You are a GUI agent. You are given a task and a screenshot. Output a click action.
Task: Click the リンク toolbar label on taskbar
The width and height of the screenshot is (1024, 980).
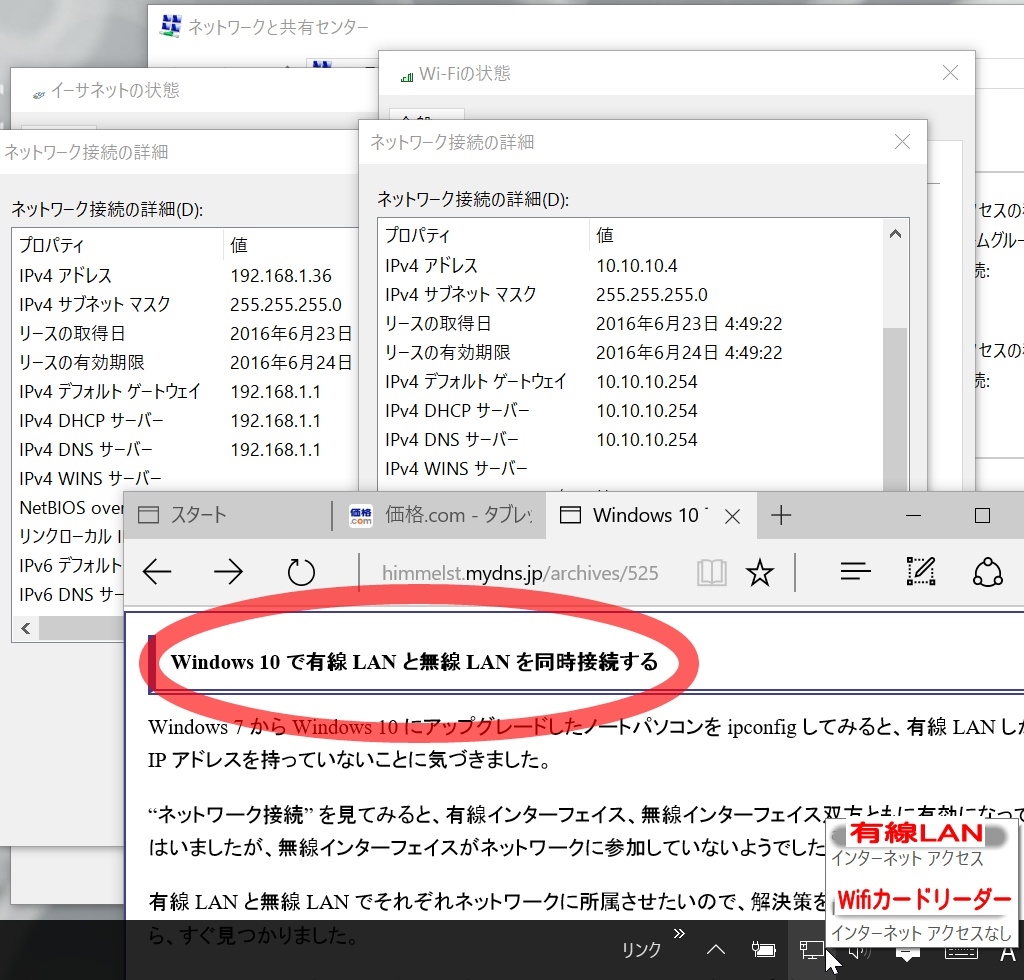tap(641, 950)
